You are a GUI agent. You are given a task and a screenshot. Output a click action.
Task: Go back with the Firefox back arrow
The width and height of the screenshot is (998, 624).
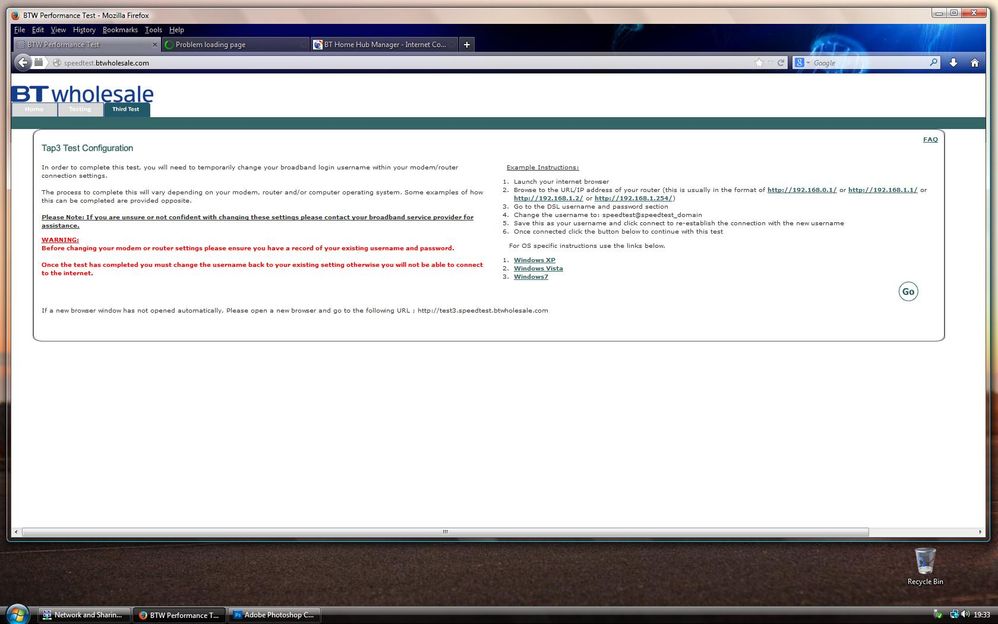coord(23,62)
